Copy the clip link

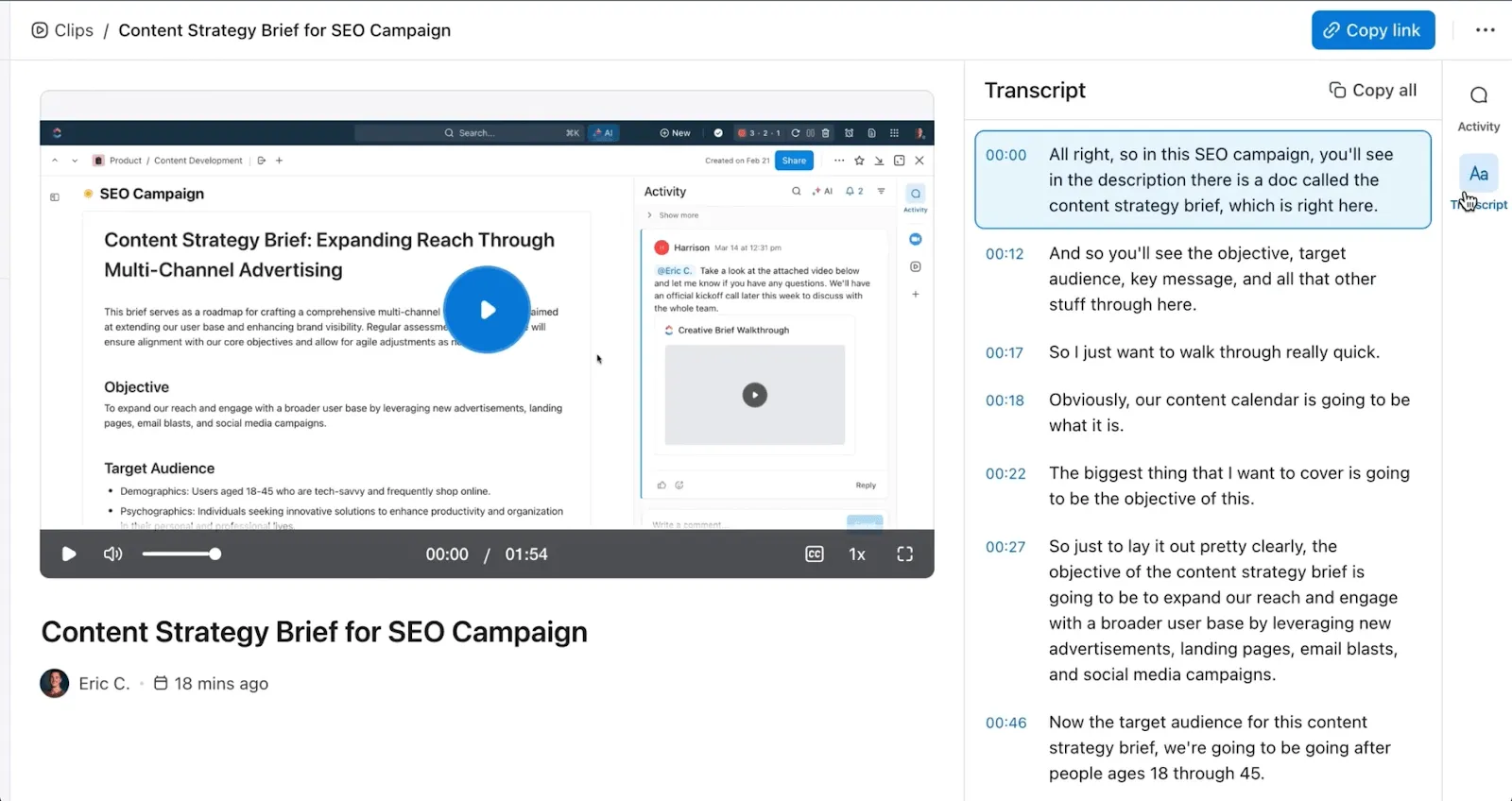[x=1373, y=30]
